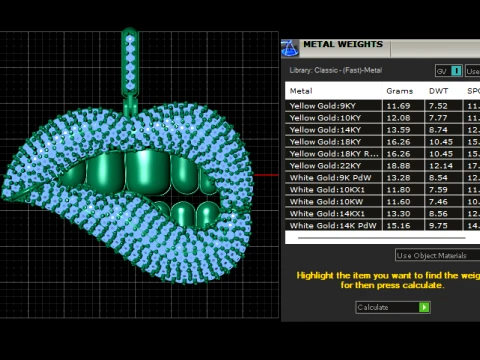
Task: Click the 13.30 grams cell
Action: click(403, 214)
